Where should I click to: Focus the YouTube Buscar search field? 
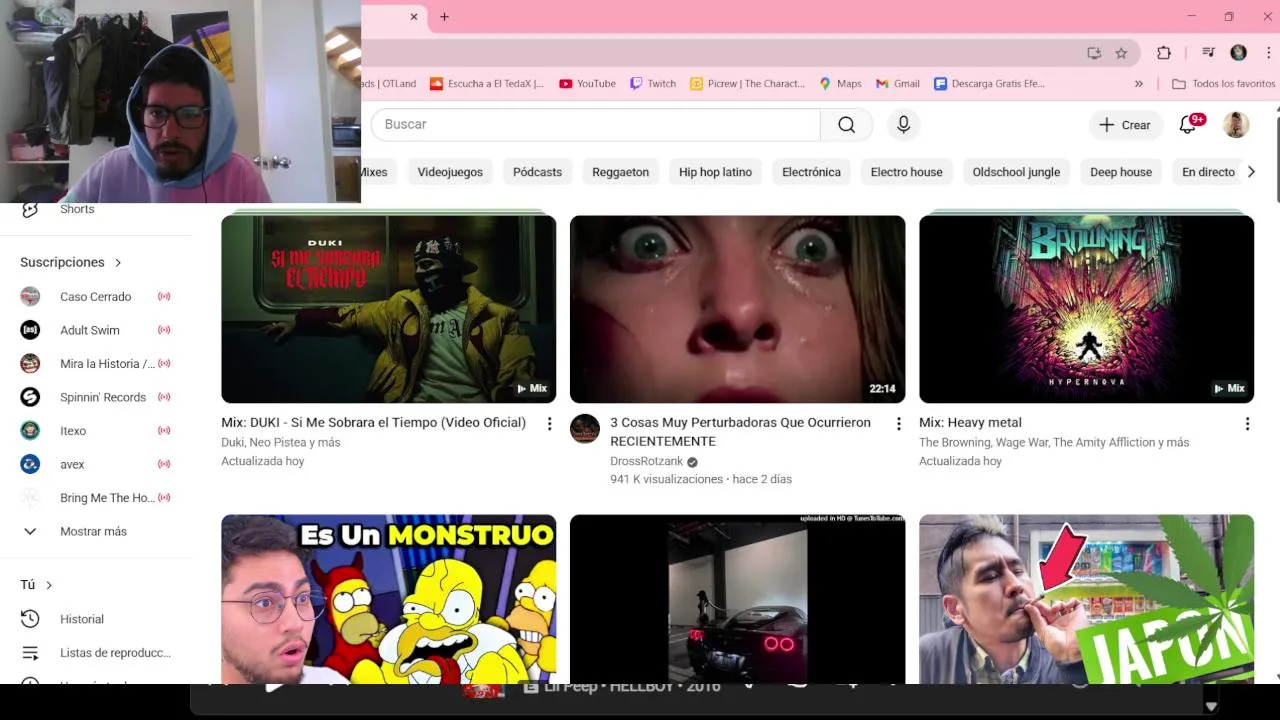tap(595, 124)
